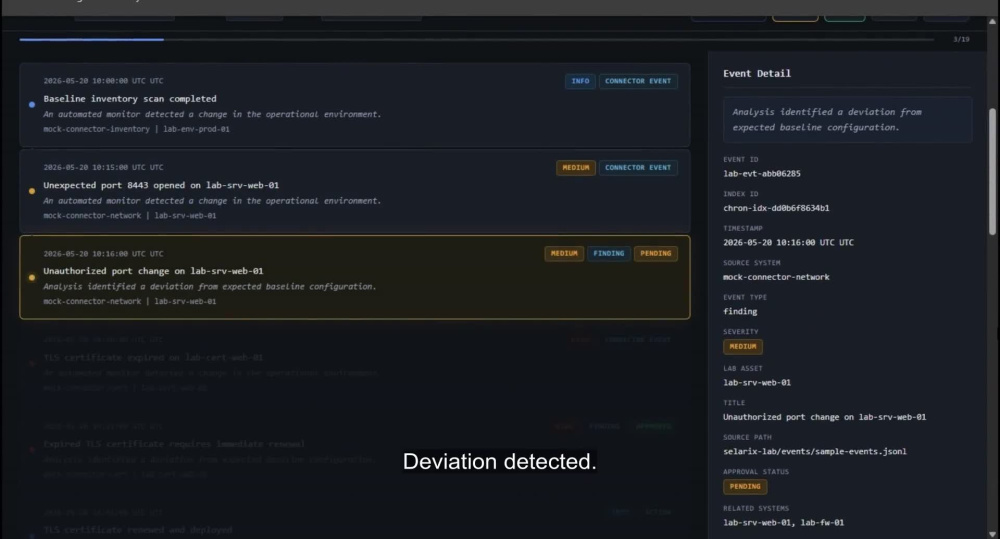Click the source line under Unexpected port 8443 event
The width and height of the screenshot is (1000, 539).
129,216
